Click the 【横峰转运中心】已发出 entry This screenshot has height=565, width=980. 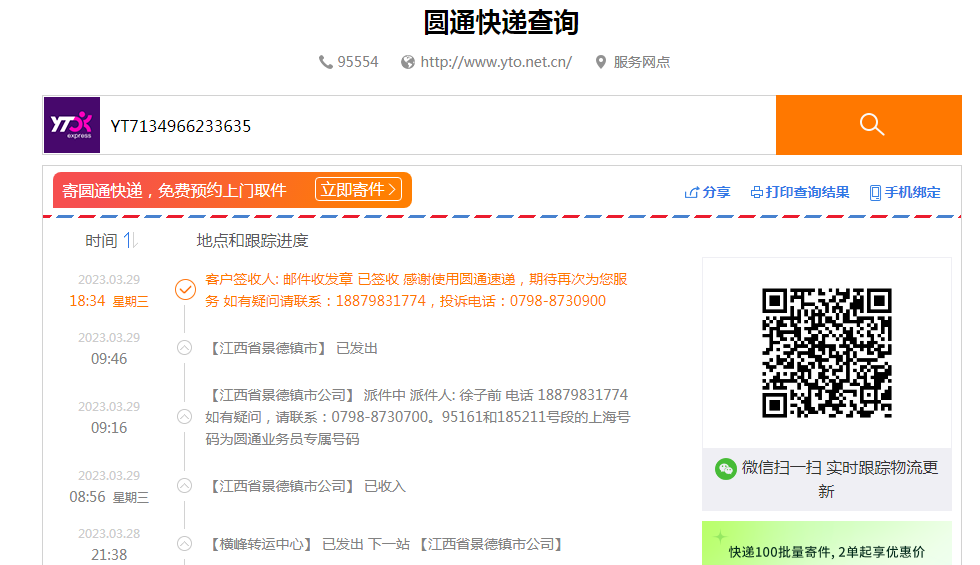[384, 544]
